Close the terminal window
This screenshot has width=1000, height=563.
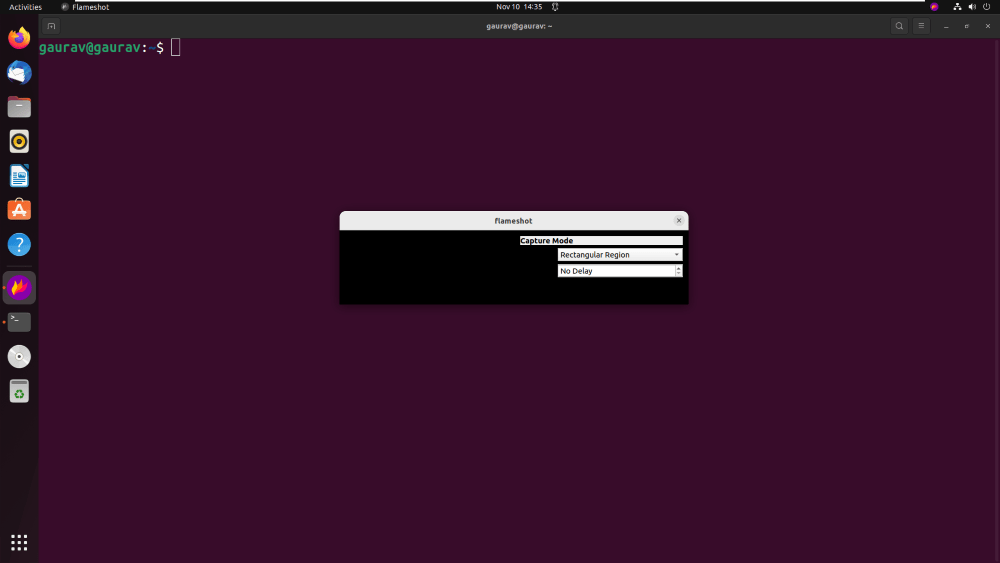click(x=988, y=26)
